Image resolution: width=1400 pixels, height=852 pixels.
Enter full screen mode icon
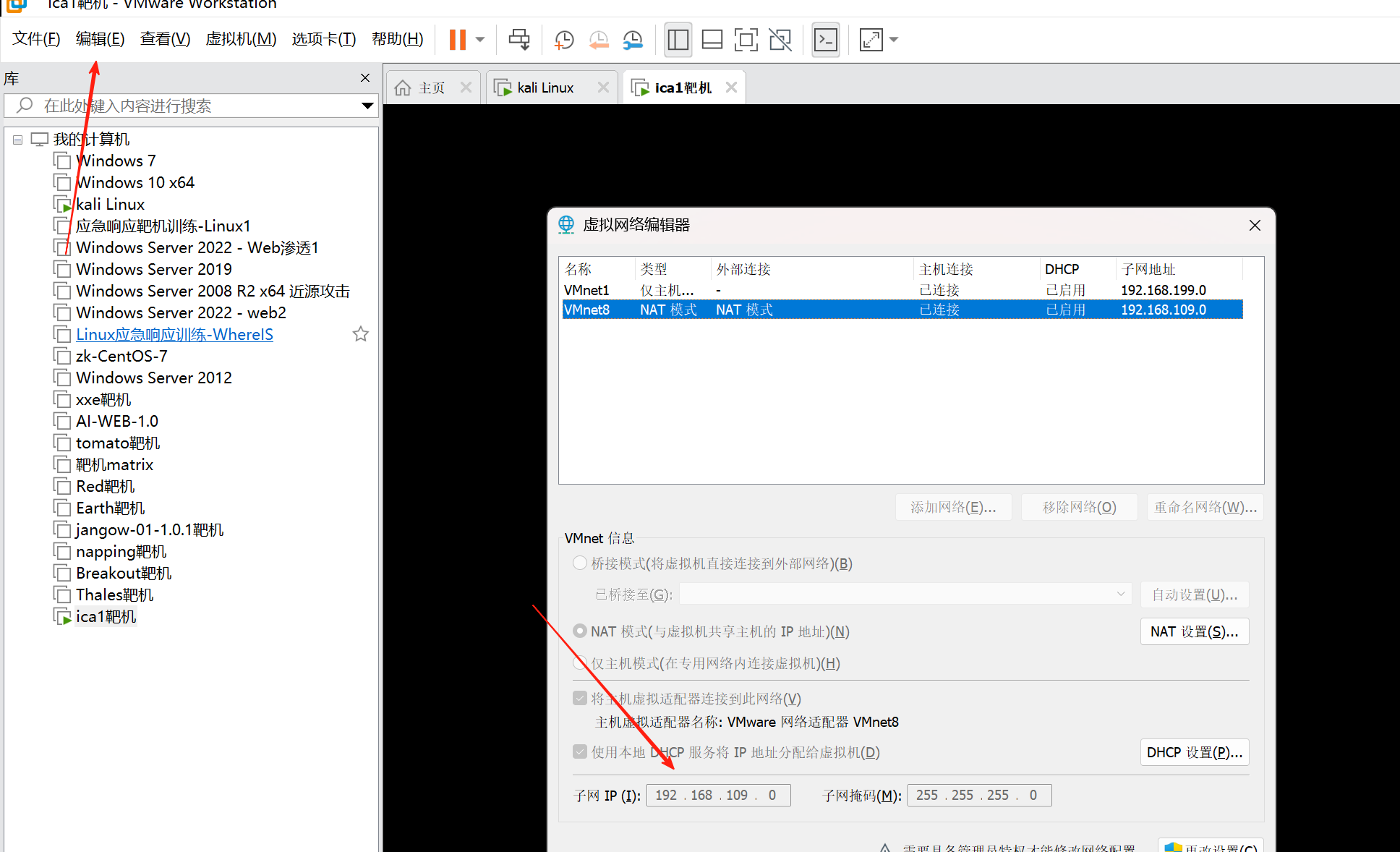[746, 39]
